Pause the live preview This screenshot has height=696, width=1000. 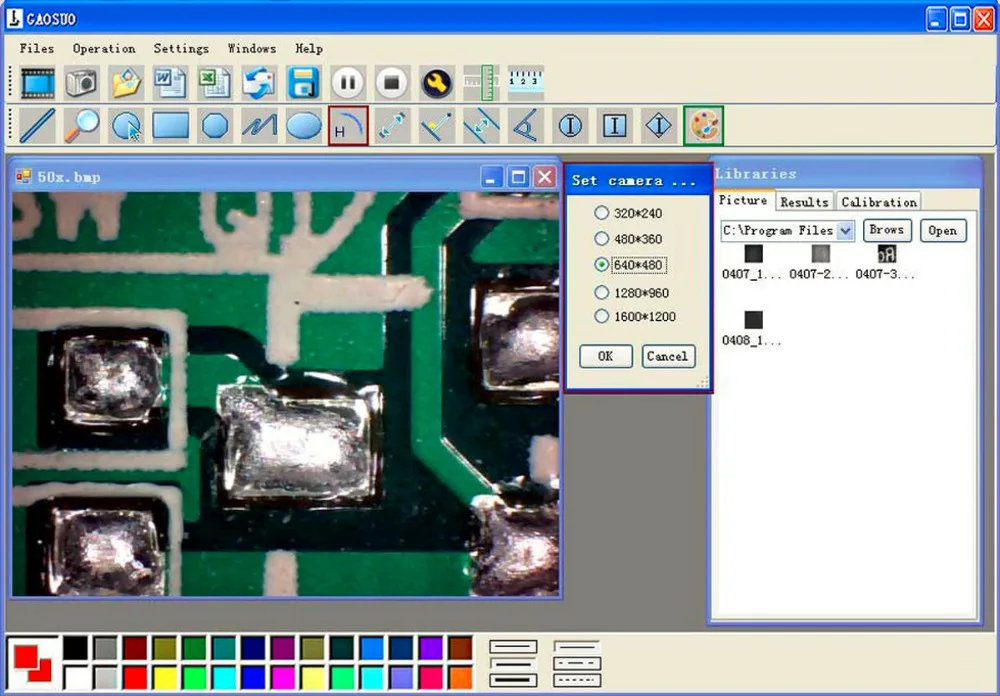tap(348, 83)
